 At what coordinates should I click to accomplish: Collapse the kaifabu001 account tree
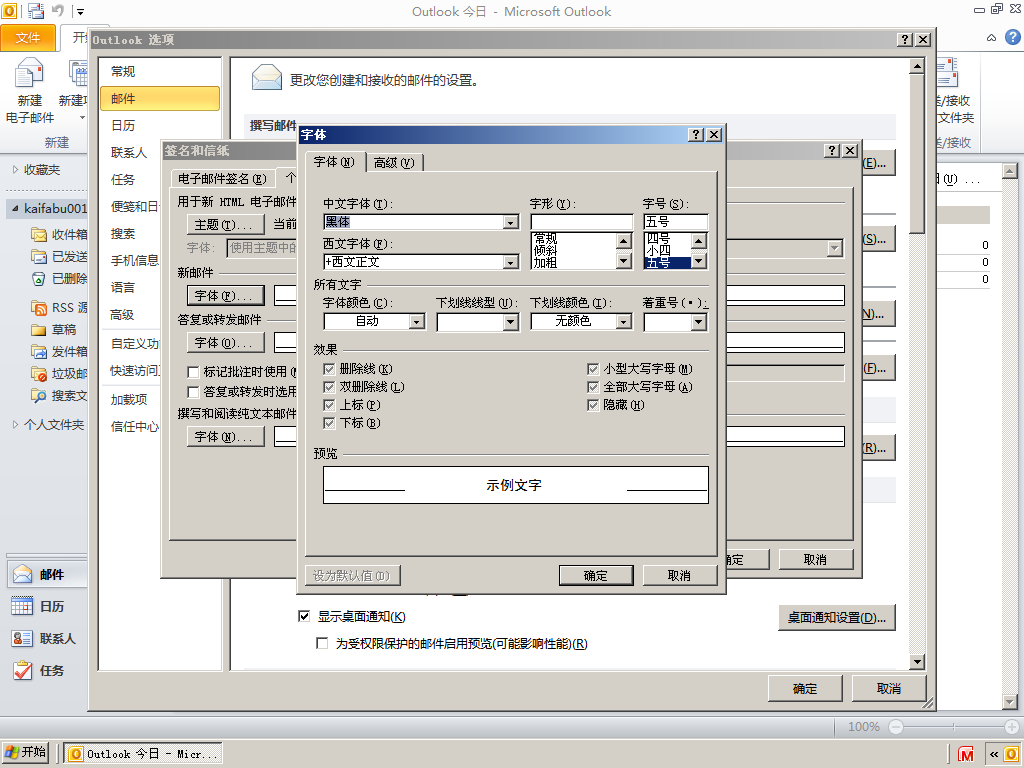pos(15,208)
